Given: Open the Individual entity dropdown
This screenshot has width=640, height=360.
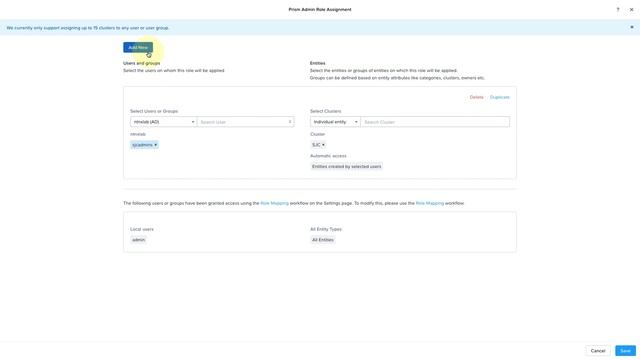Looking at the screenshot, I should coord(335,122).
